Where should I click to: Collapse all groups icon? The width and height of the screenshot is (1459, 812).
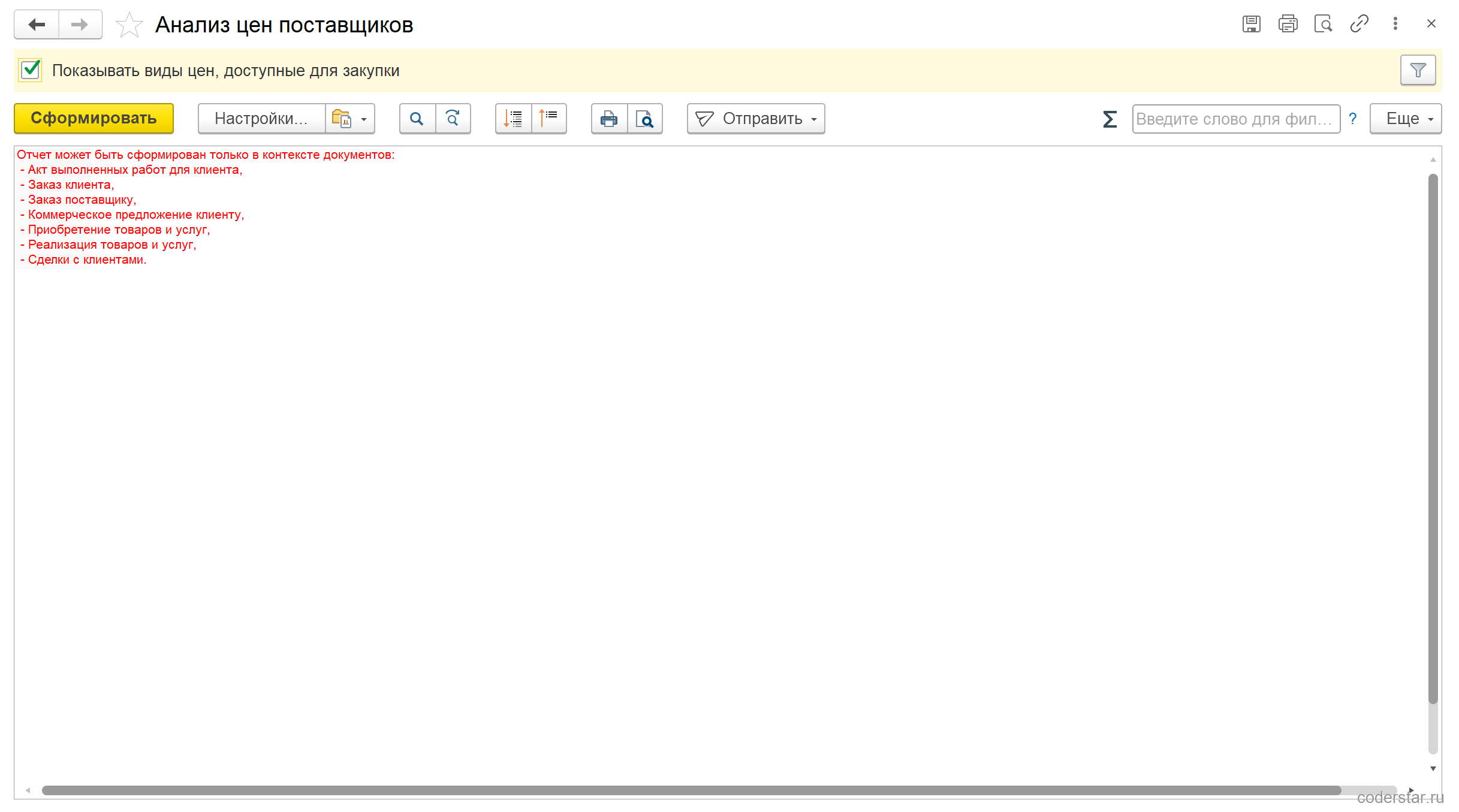(x=549, y=119)
